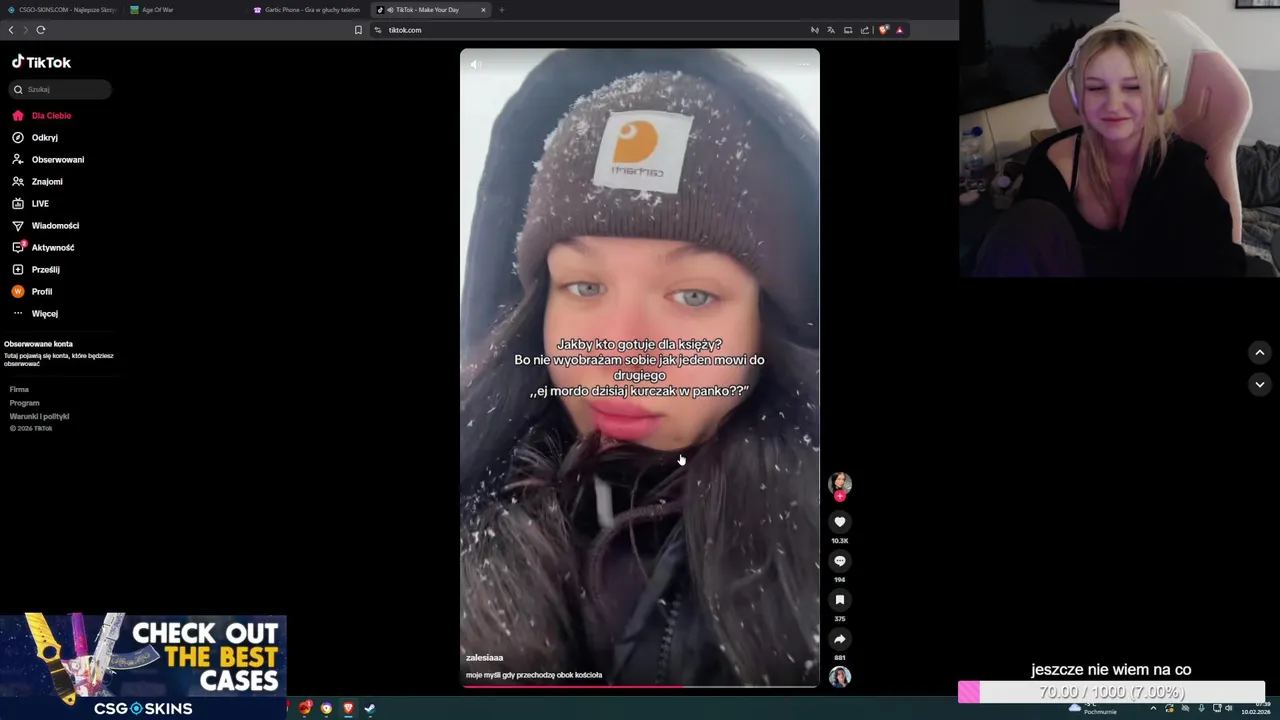Seek on the video progress bar
This screenshot has height=720, width=1280.
pyautogui.click(x=640, y=686)
